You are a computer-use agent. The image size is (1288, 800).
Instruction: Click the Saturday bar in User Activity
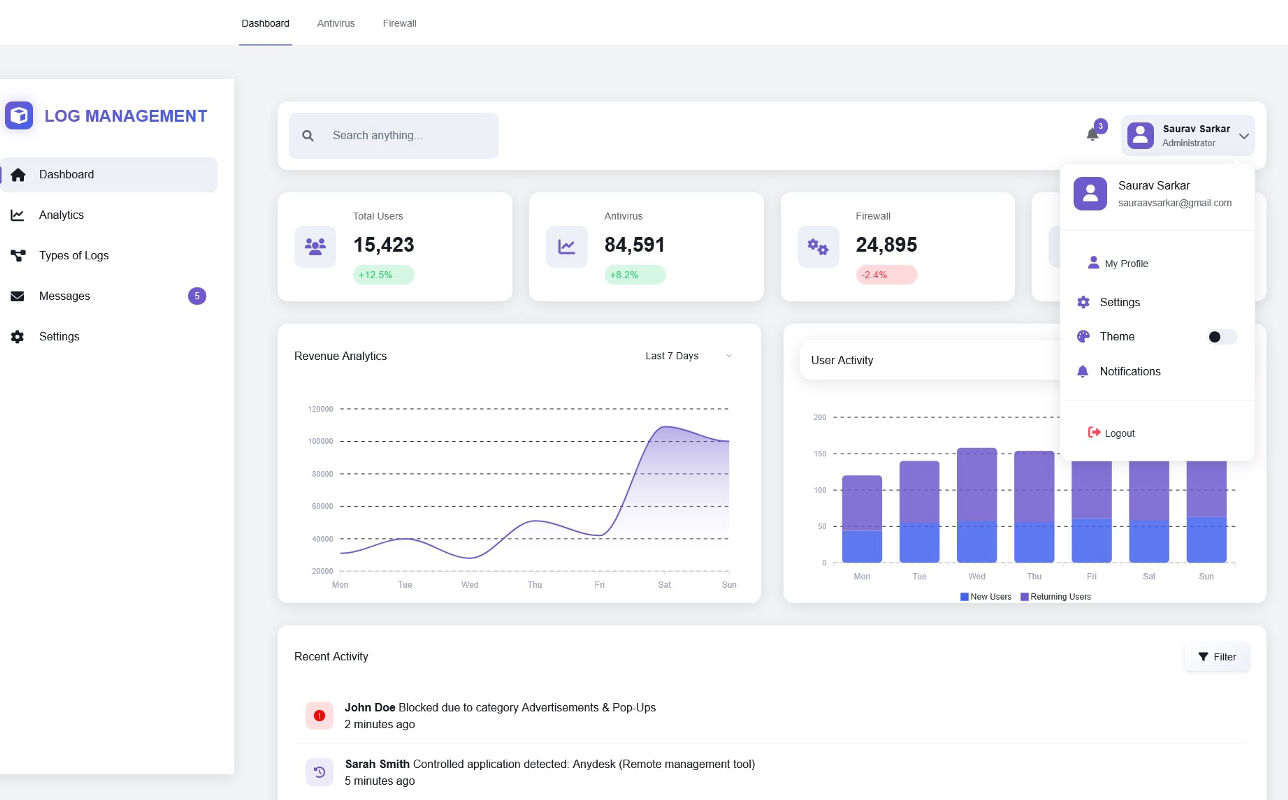(1149, 510)
